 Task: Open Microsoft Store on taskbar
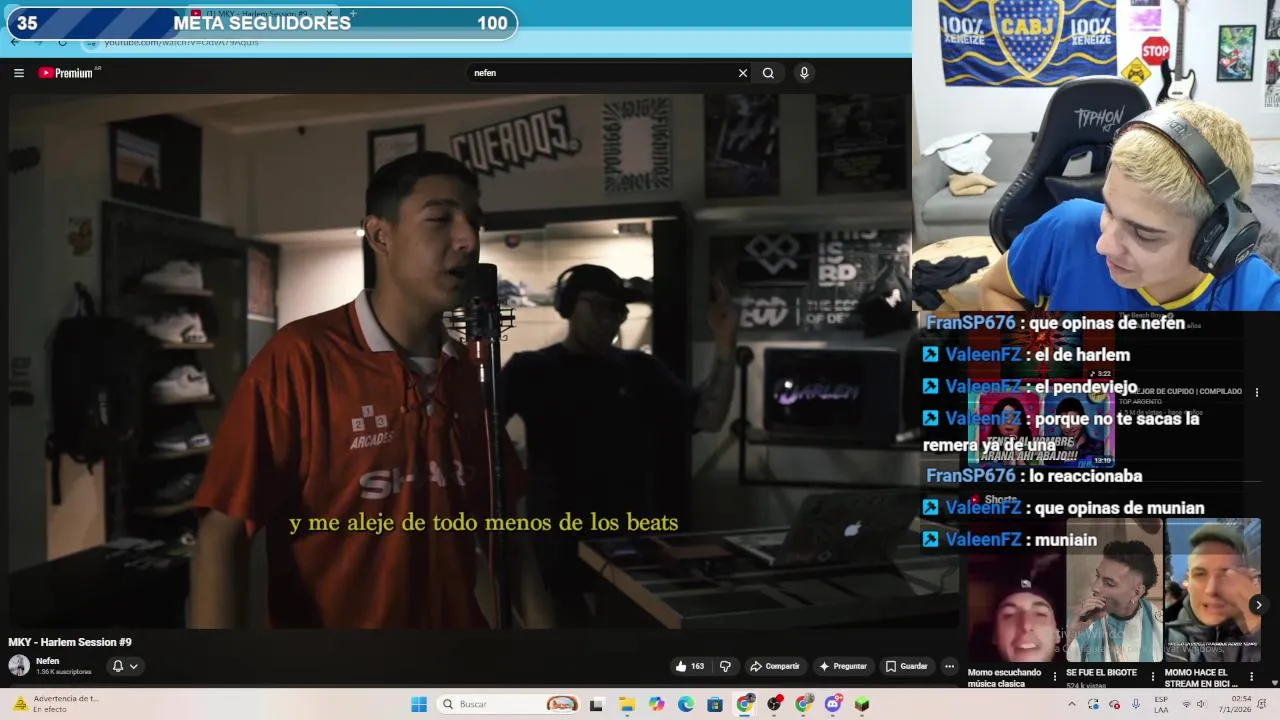tap(715, 704)
